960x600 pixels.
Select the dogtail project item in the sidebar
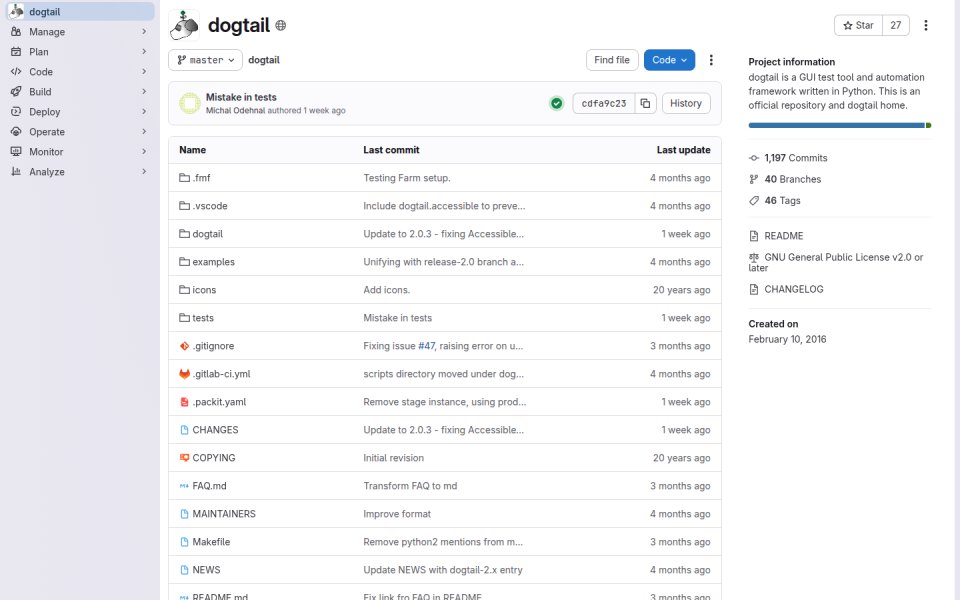(80, 12)
